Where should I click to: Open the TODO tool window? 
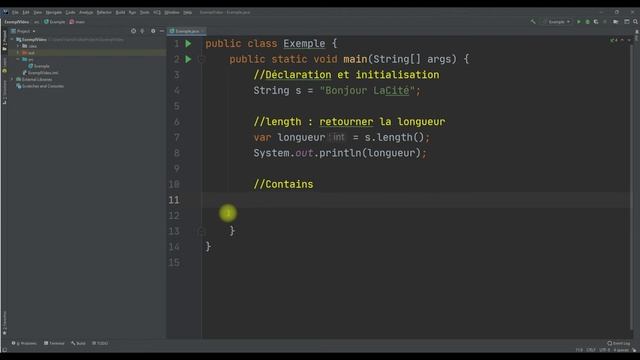(x=100, y=343)
